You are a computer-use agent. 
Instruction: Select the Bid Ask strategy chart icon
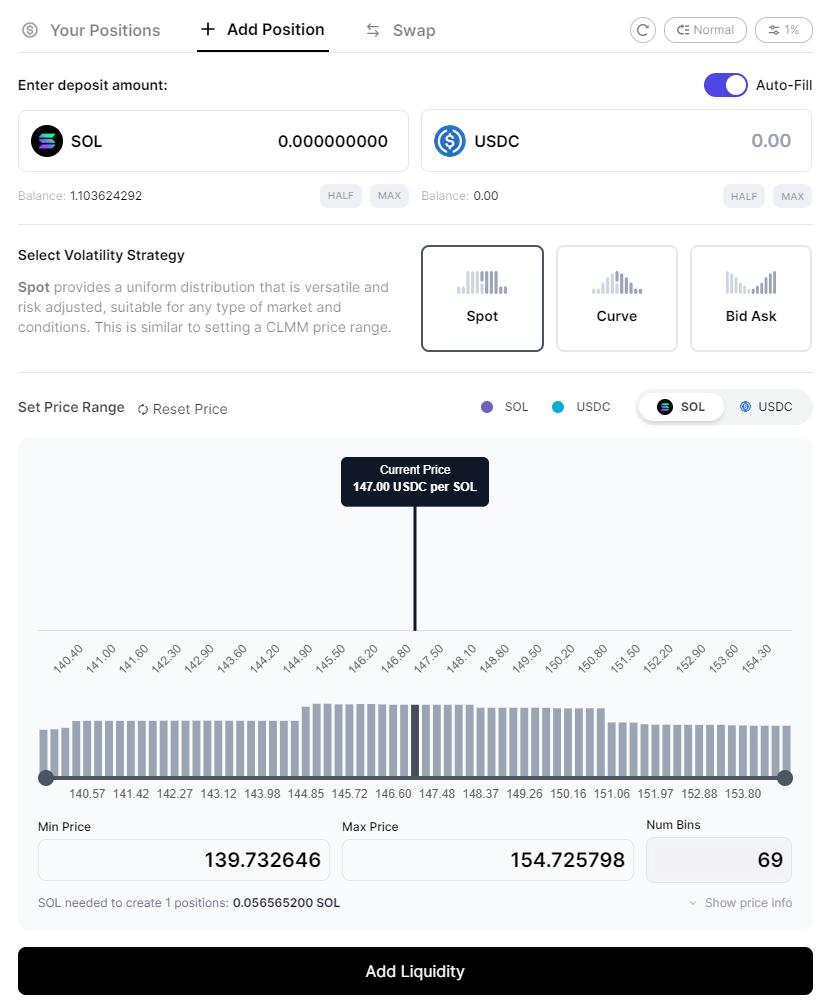click(x=751, y=283)
